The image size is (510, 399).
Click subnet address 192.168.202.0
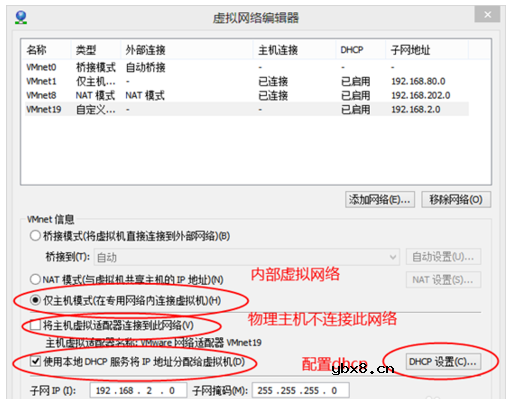pyautogui.click(x=421, y=95)
